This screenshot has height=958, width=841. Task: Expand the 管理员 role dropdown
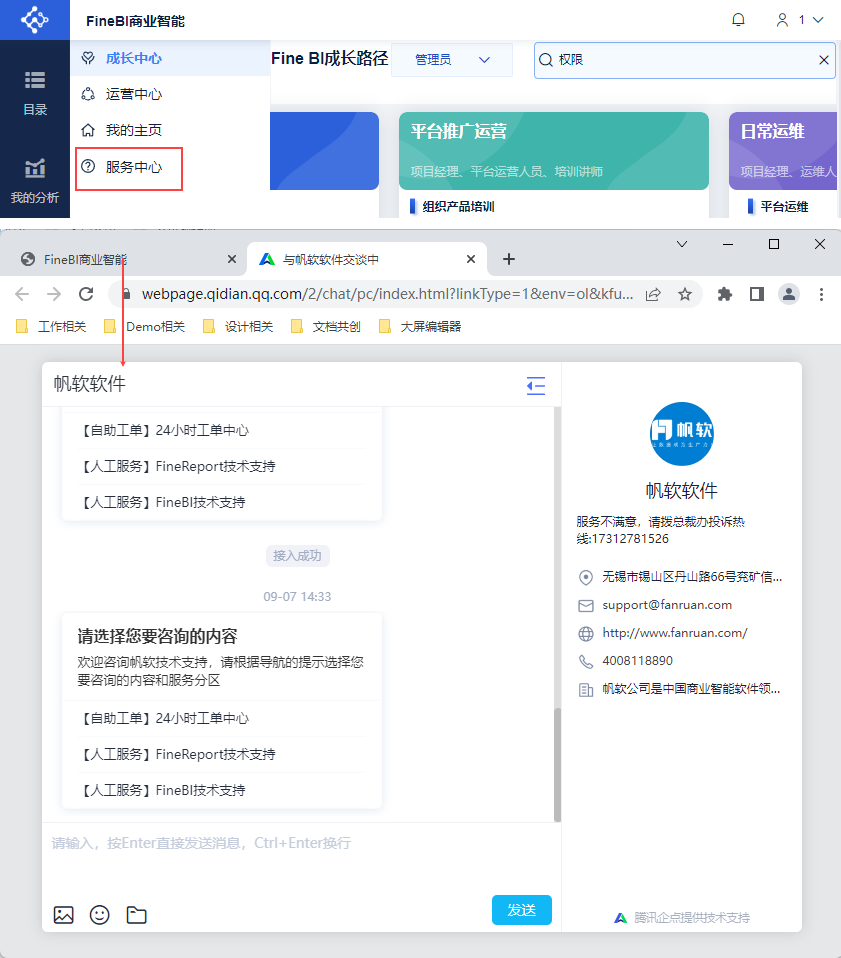click(451, 59)
